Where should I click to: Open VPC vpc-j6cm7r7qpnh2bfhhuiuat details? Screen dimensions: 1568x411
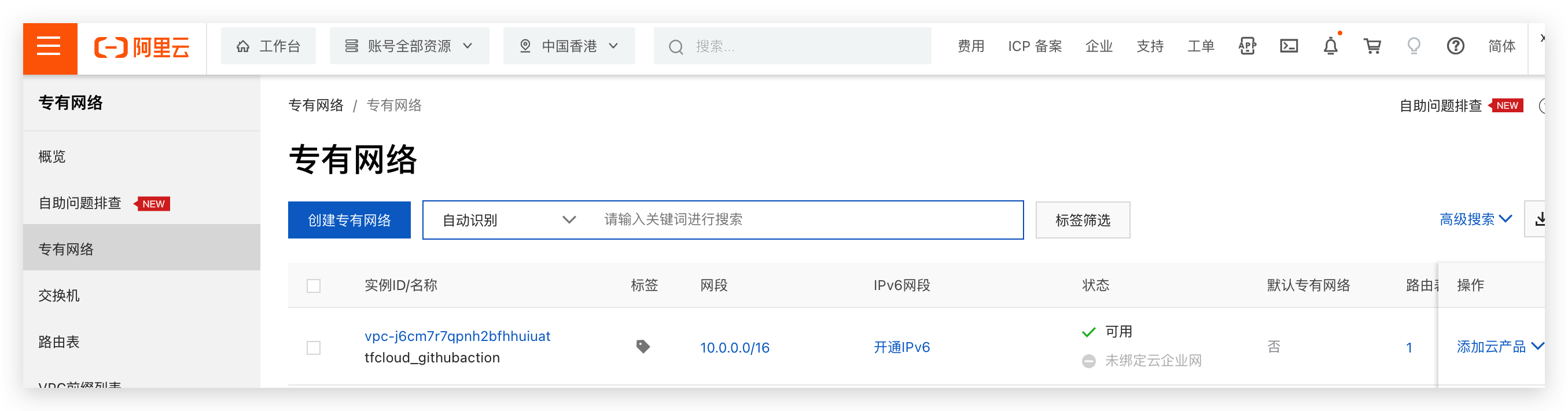coord(457,336)
